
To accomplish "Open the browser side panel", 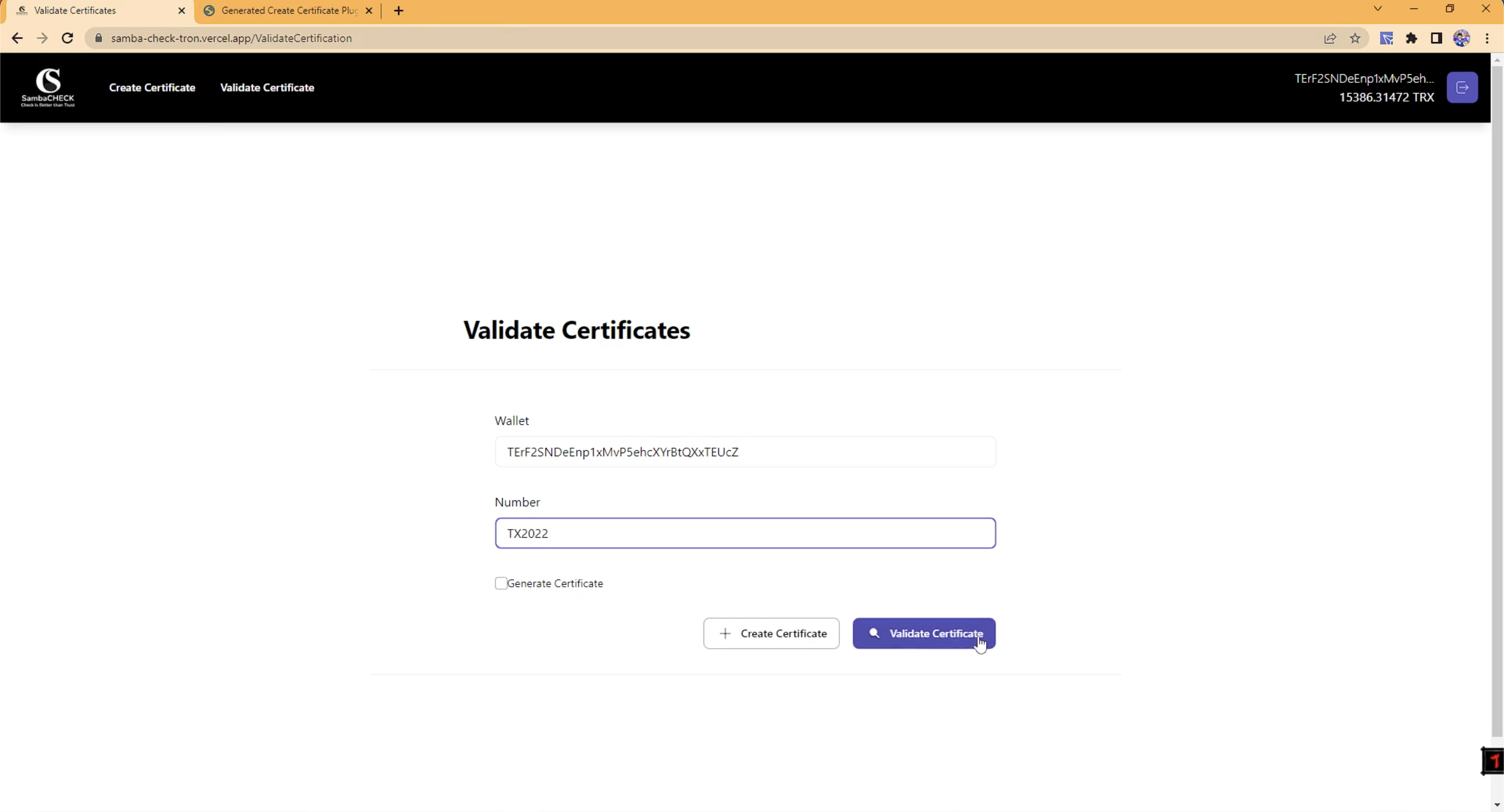I will point(1436,38).
